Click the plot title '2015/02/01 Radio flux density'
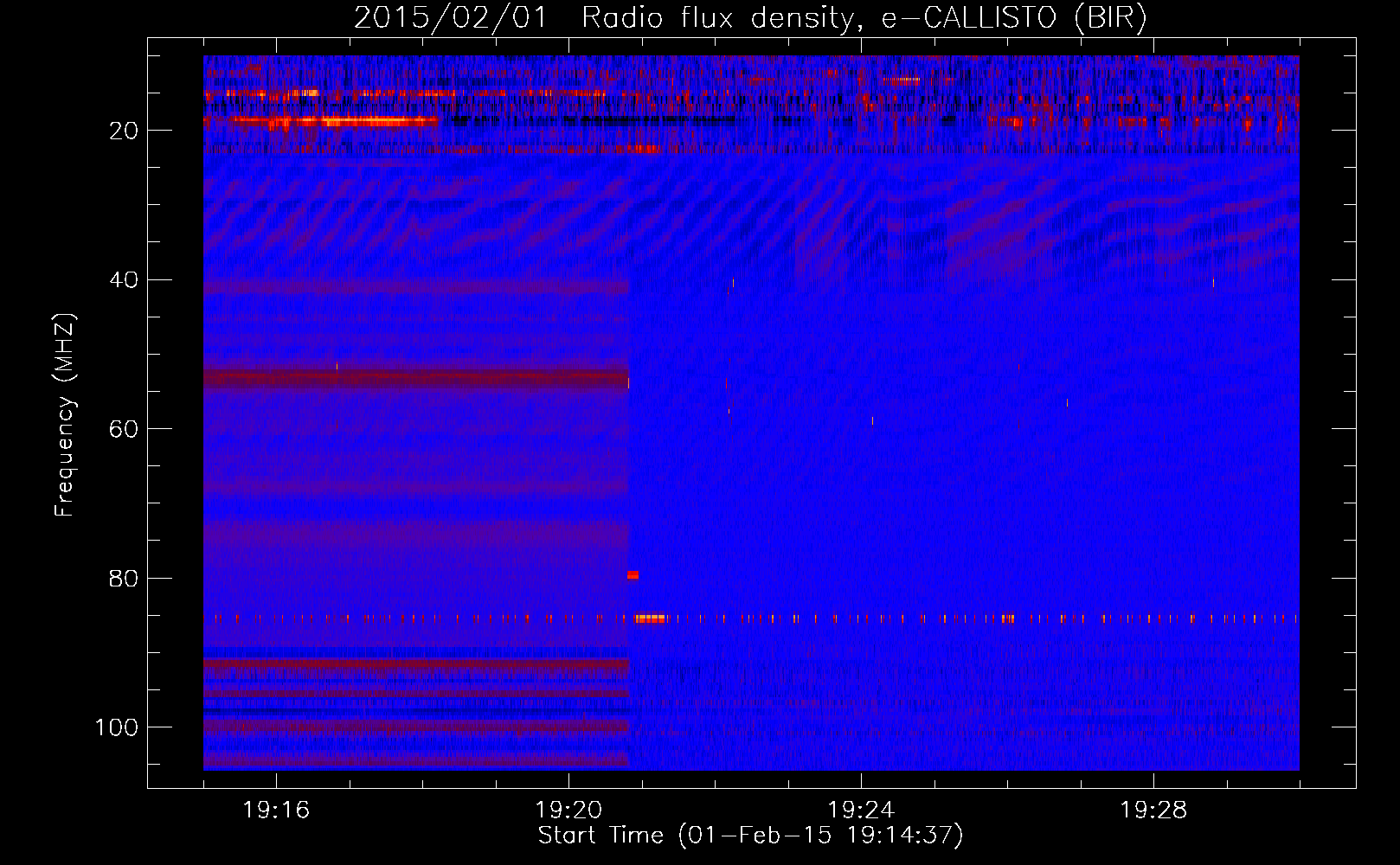 (750, 18)
